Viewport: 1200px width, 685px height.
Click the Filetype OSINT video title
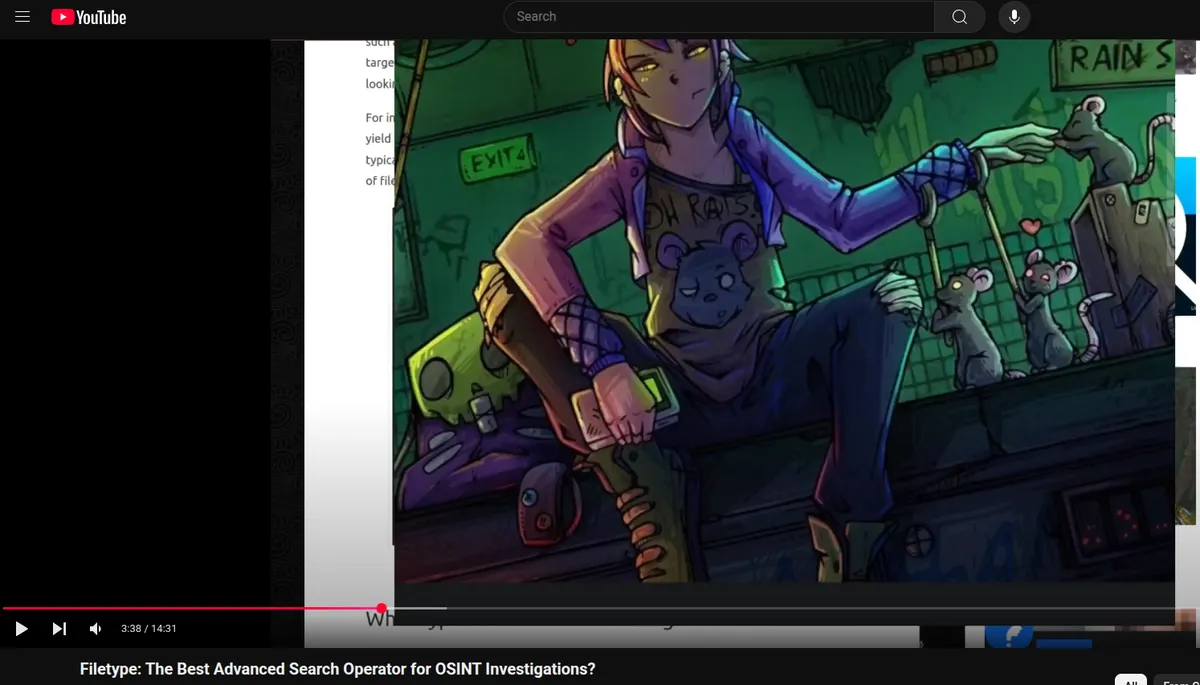point(337,669)
